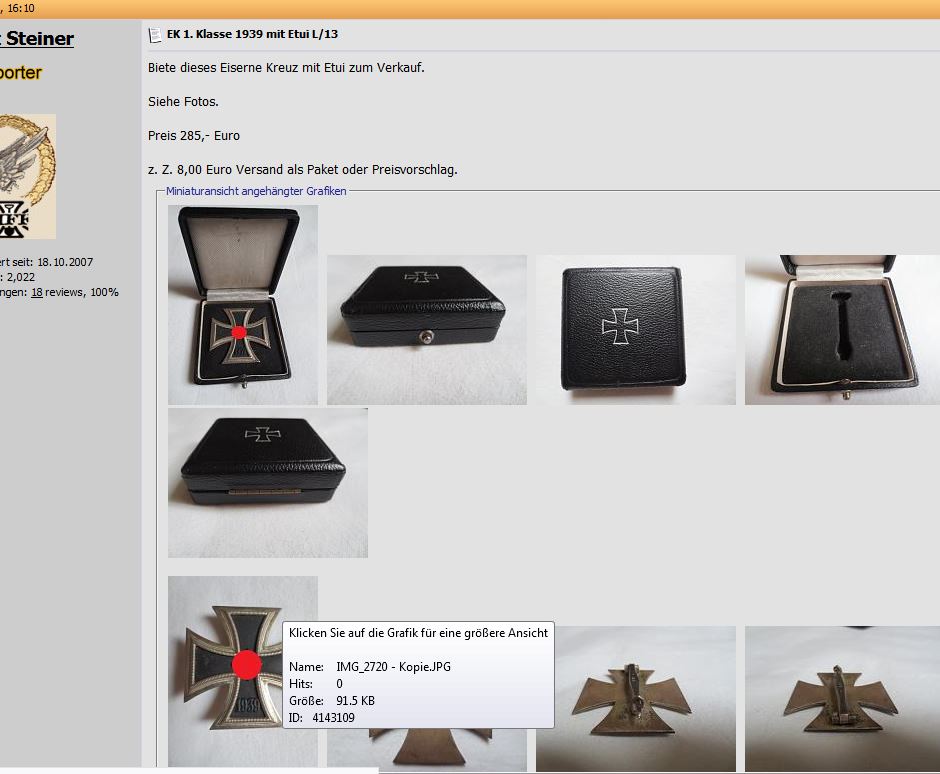Open the Steiner username profile link
Screen dimensions: 940x774
point(37,39)
